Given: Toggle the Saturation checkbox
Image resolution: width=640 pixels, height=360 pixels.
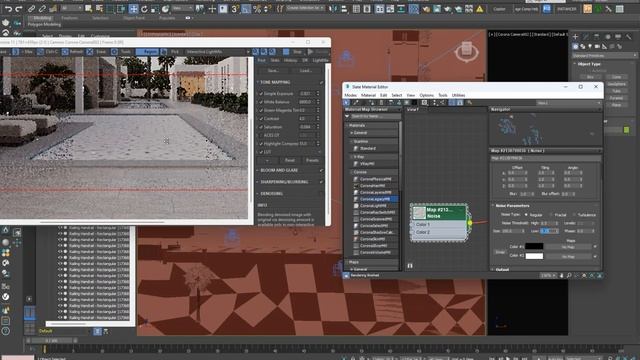Looking at the screenshot, I should pyautogui.click(x=261, y=127).
